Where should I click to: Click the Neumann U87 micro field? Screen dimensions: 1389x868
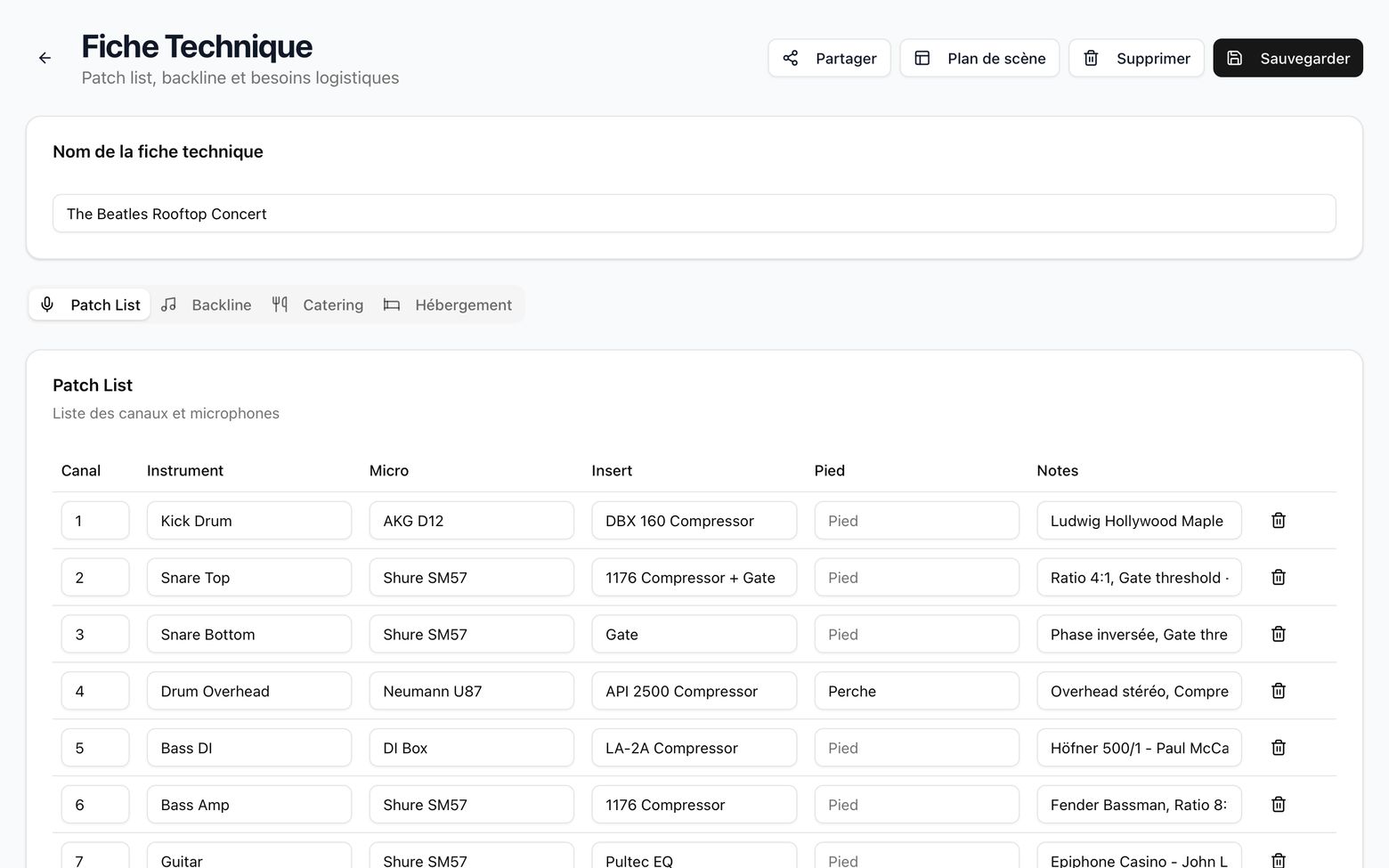click(472, 691)
